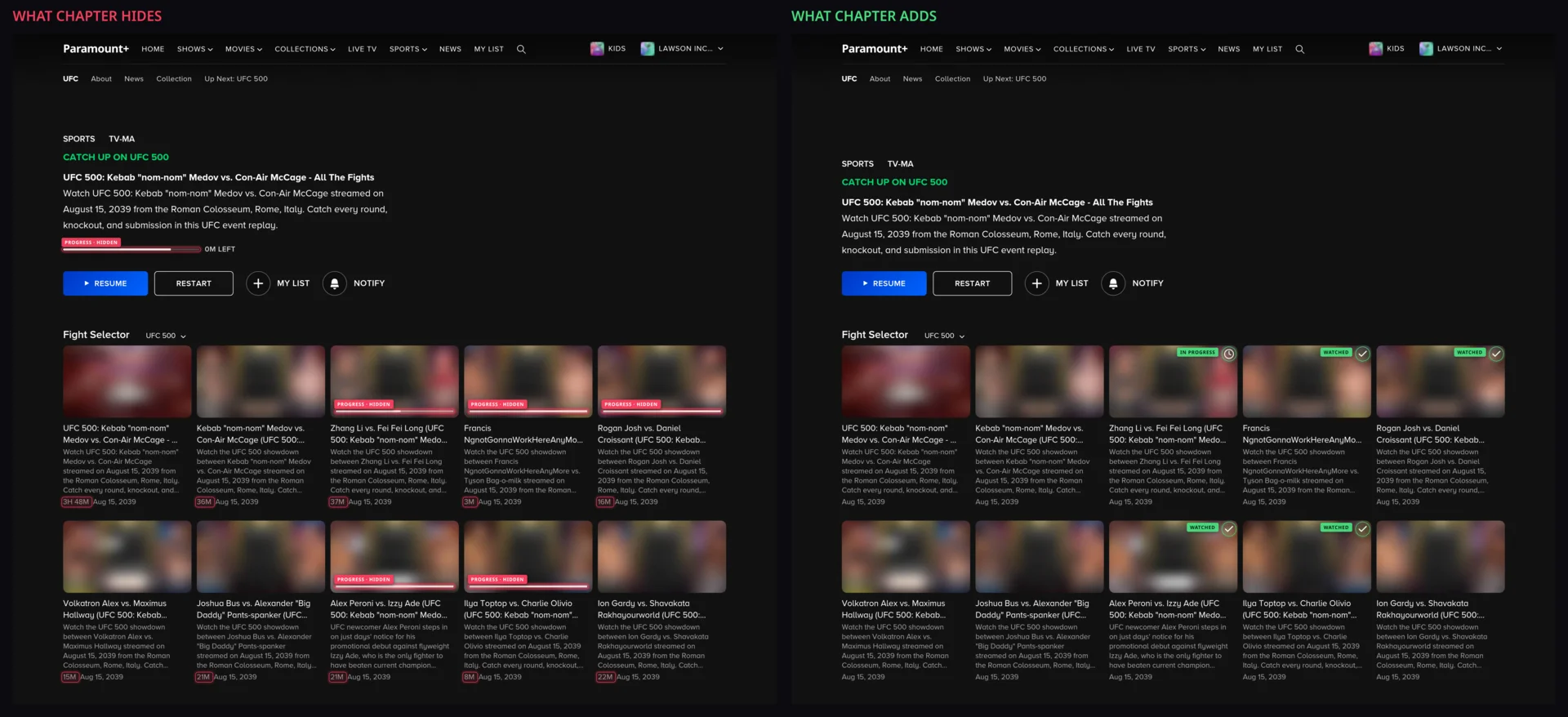Click Paramount+ logo in 'Chapter Adds' panel

click(875, 49)
